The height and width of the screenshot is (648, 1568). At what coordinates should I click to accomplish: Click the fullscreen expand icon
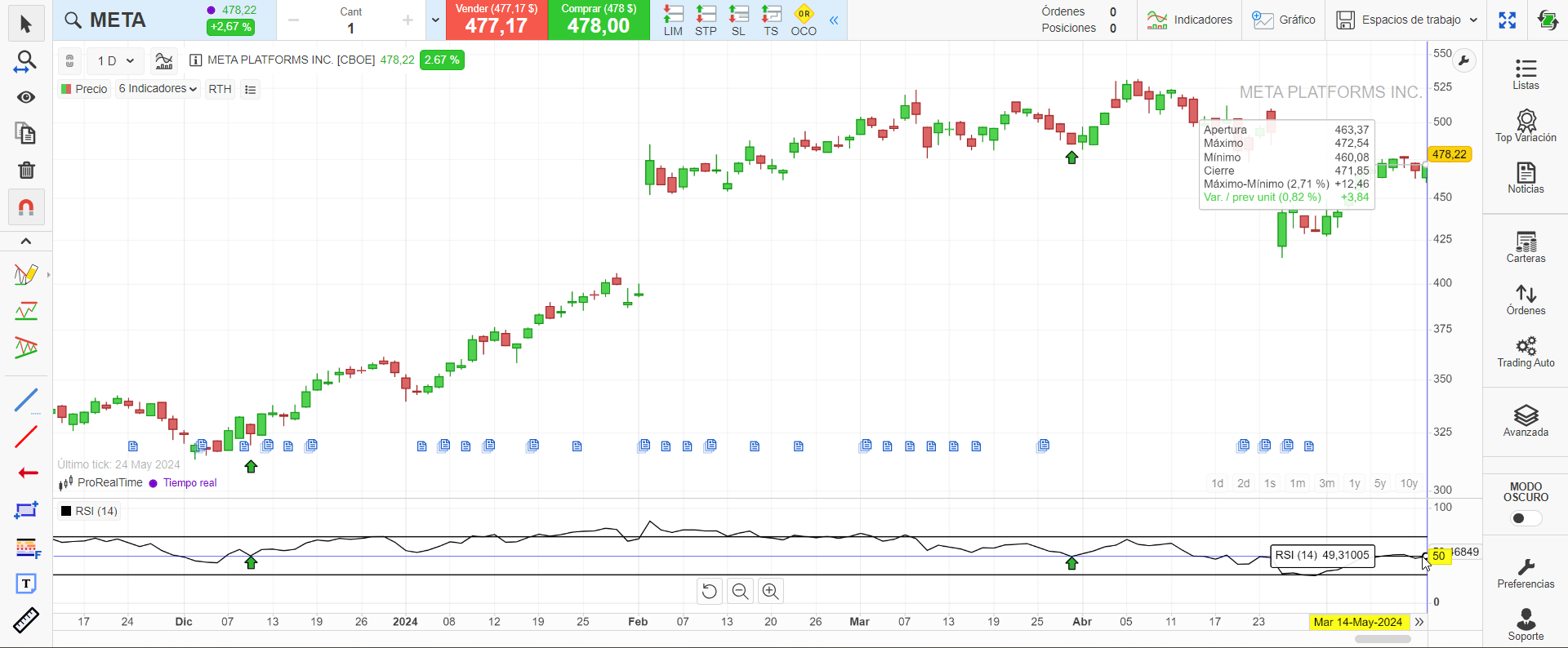point(1508,20)
